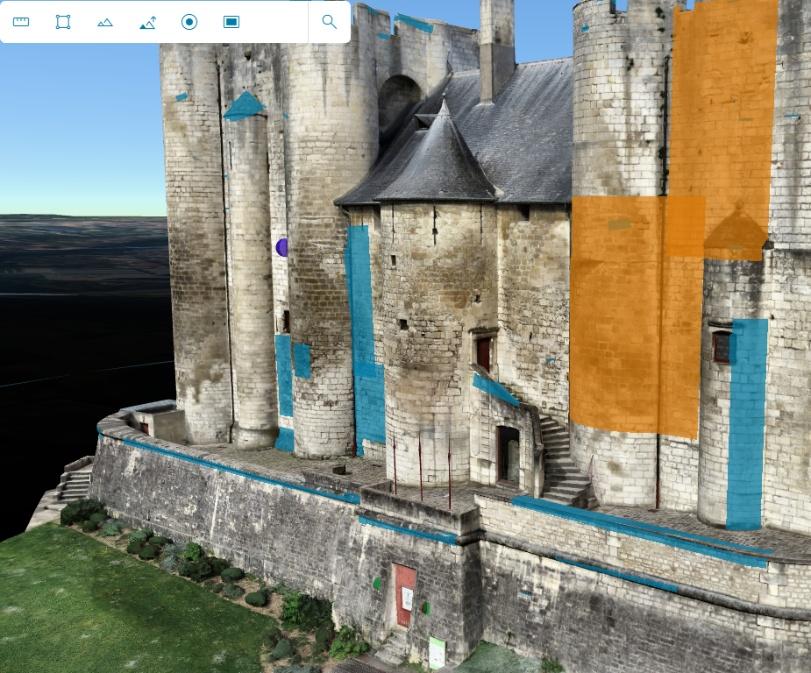
Task: Open the elevation profile mountain tool
Action: point(105,22)
